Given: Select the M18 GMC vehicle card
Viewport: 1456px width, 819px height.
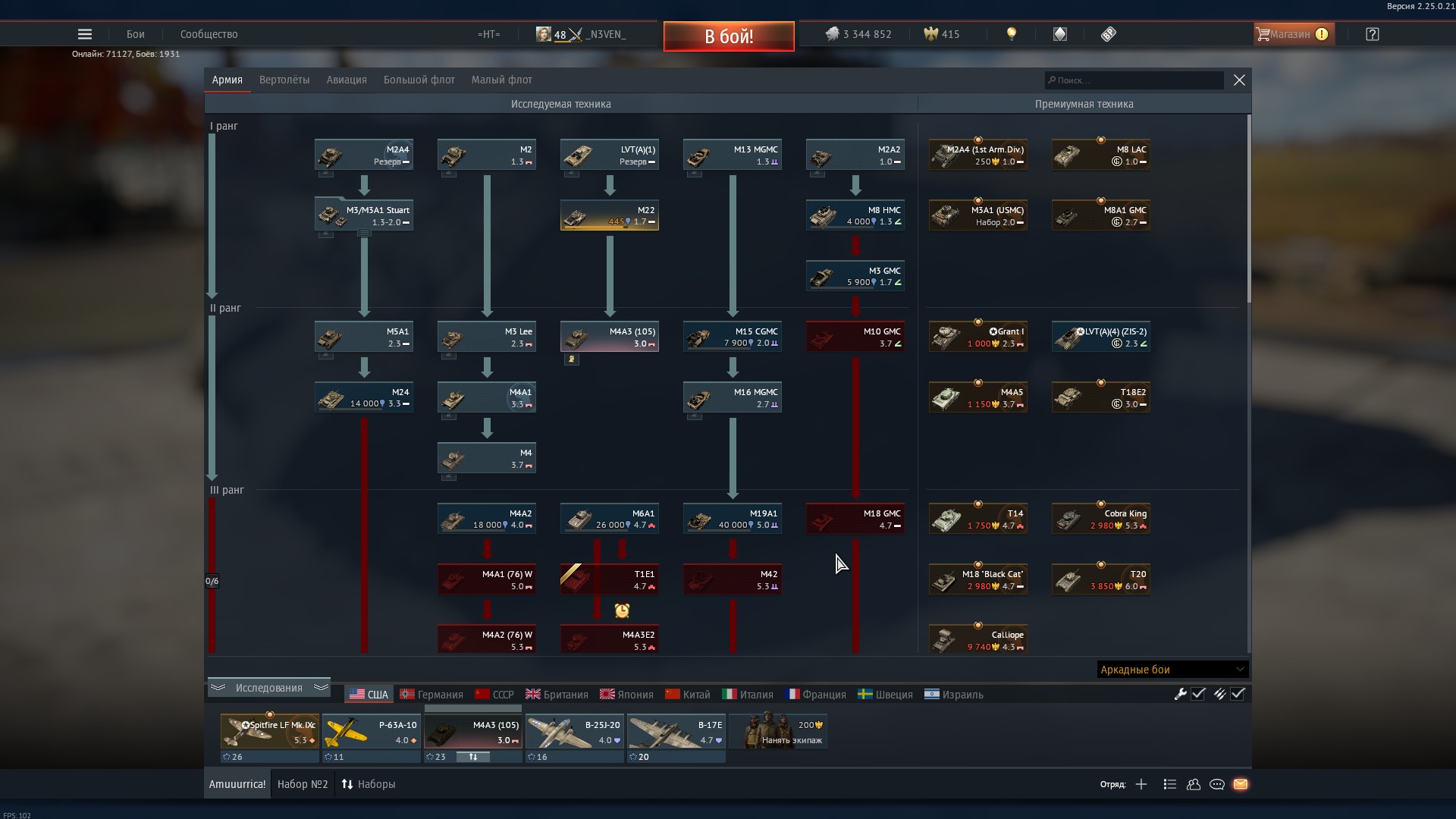Looking at the screenshot, I should coord(855,519).
